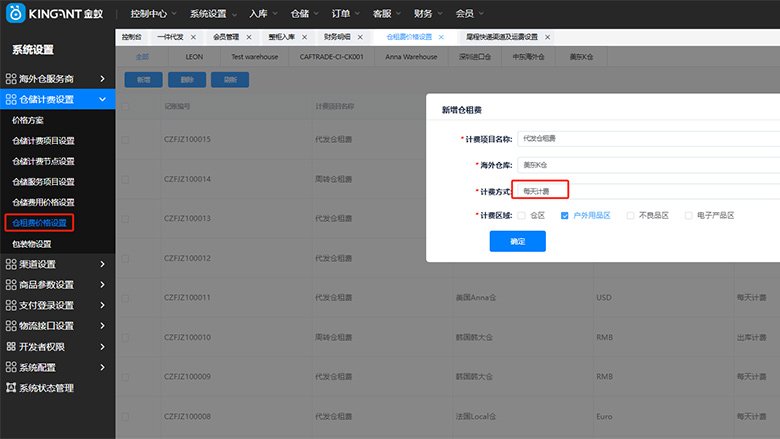This screenshot has height=439, width=780.
Task: Confirm the dialog with 确定 button
Action: click(517, 241)
